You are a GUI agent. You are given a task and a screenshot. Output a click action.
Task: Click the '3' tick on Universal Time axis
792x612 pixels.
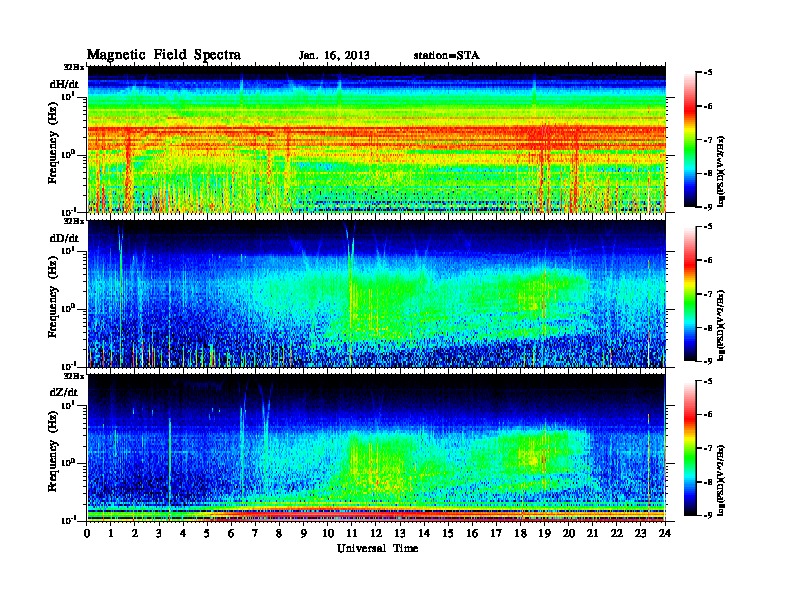(159, 533)
